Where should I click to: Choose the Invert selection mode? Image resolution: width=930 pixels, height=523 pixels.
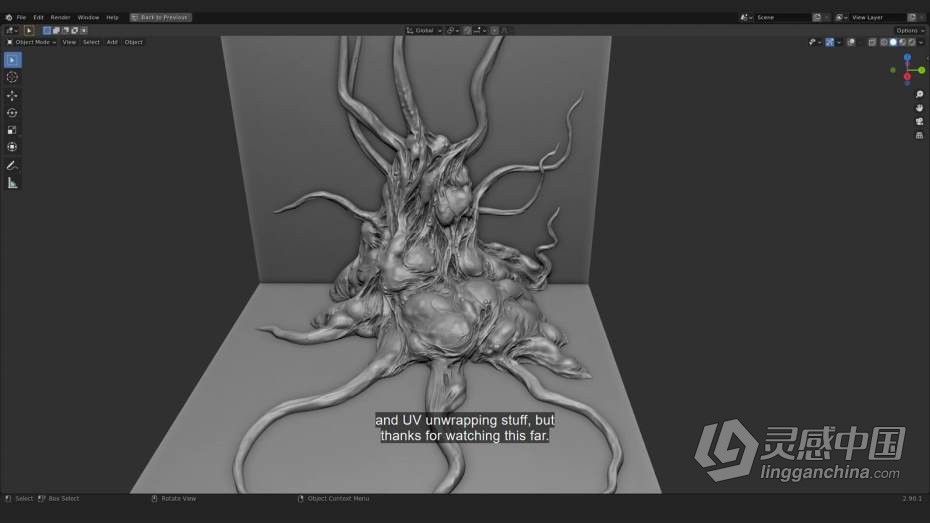(x=75, y=30)
